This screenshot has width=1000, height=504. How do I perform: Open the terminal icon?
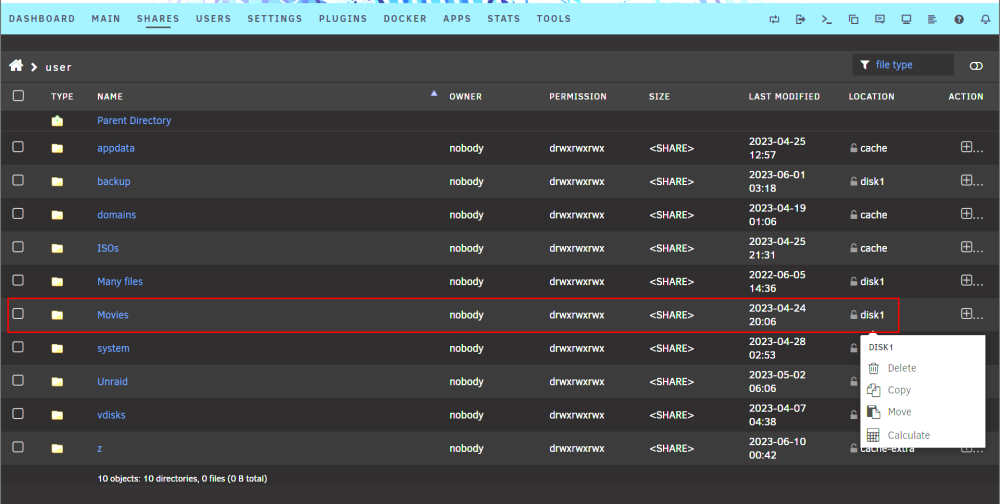(x=827, y=19)
